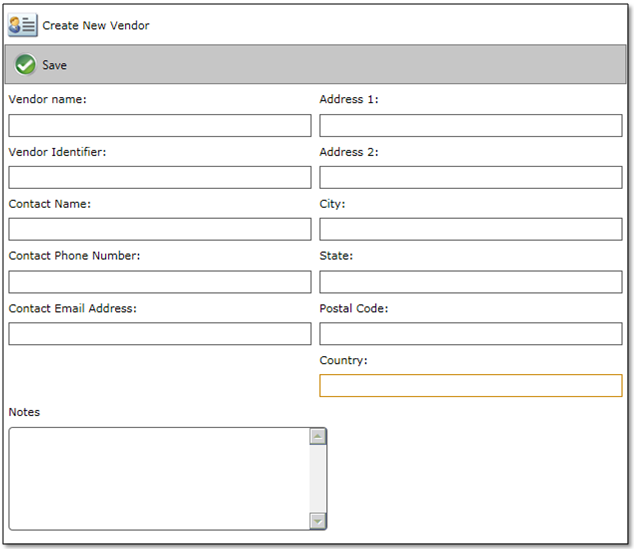This screenshot has height=549, width=634.
Task: Focus the Contact Email Address field
Action: [x=160, y=333]
